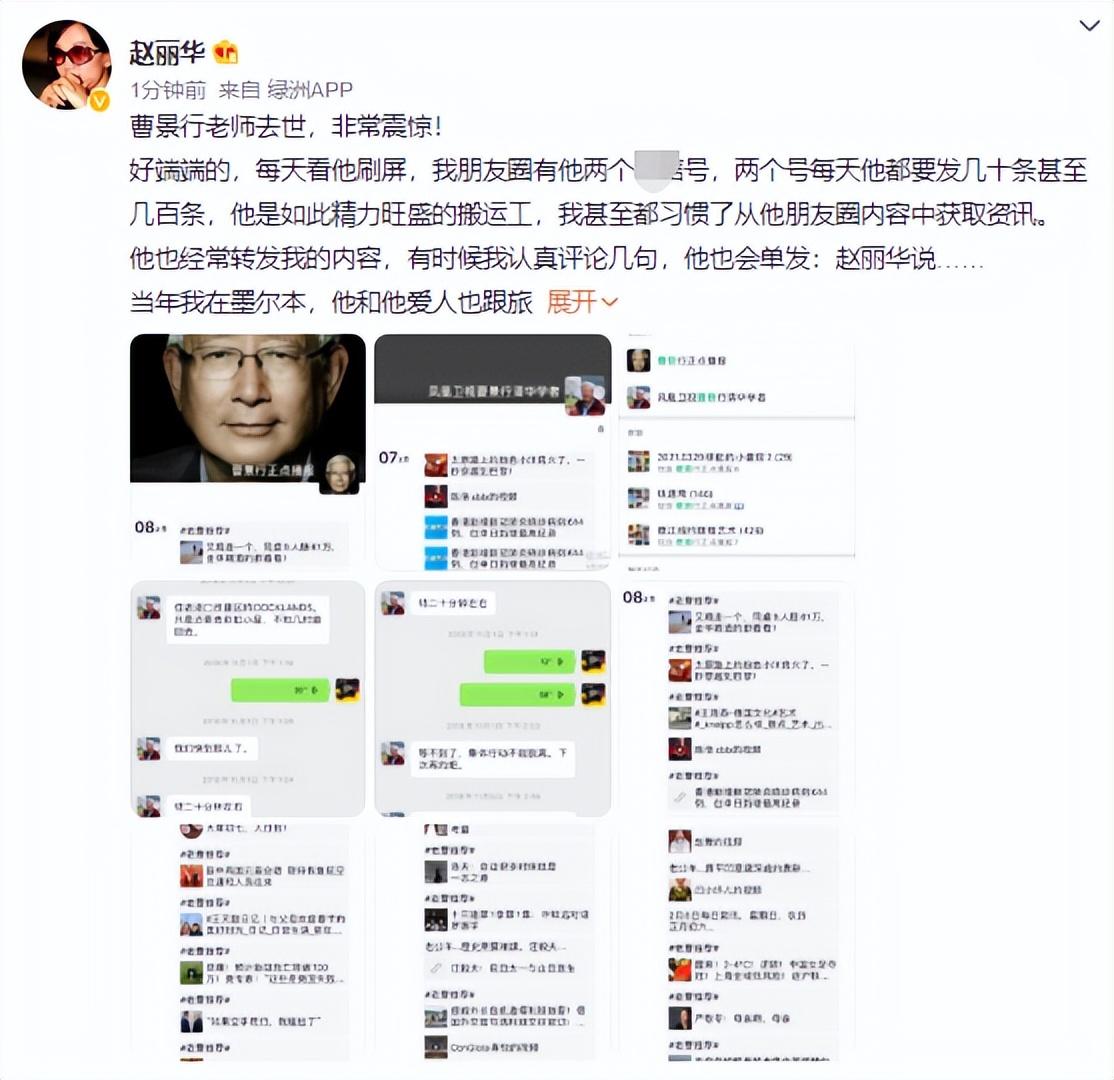Screen dimensions: 1114x1080
Task: Open sixth image showing 08 moments feed
Action: pyautogui.click(x=737, y=698)
